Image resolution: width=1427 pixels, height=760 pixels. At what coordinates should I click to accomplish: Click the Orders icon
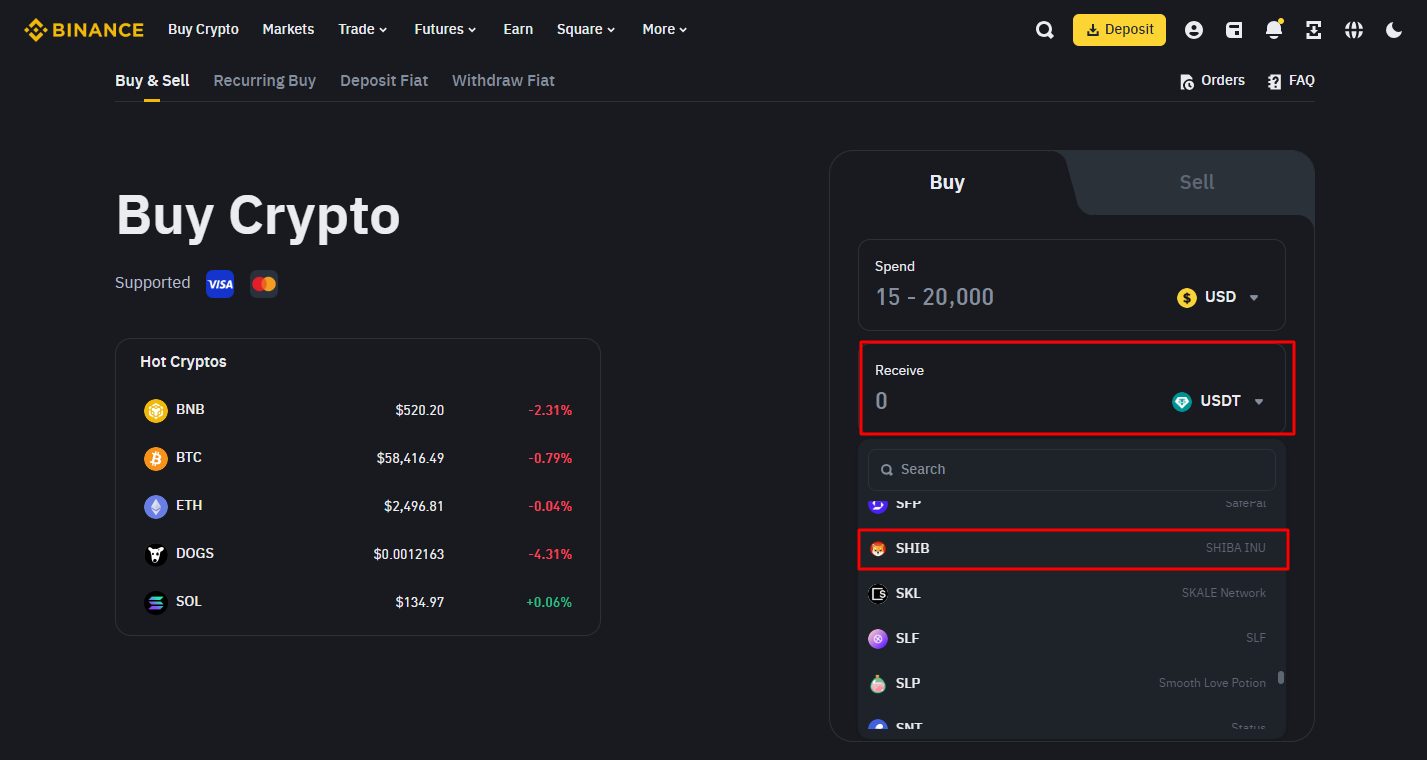pos(1187,82)
